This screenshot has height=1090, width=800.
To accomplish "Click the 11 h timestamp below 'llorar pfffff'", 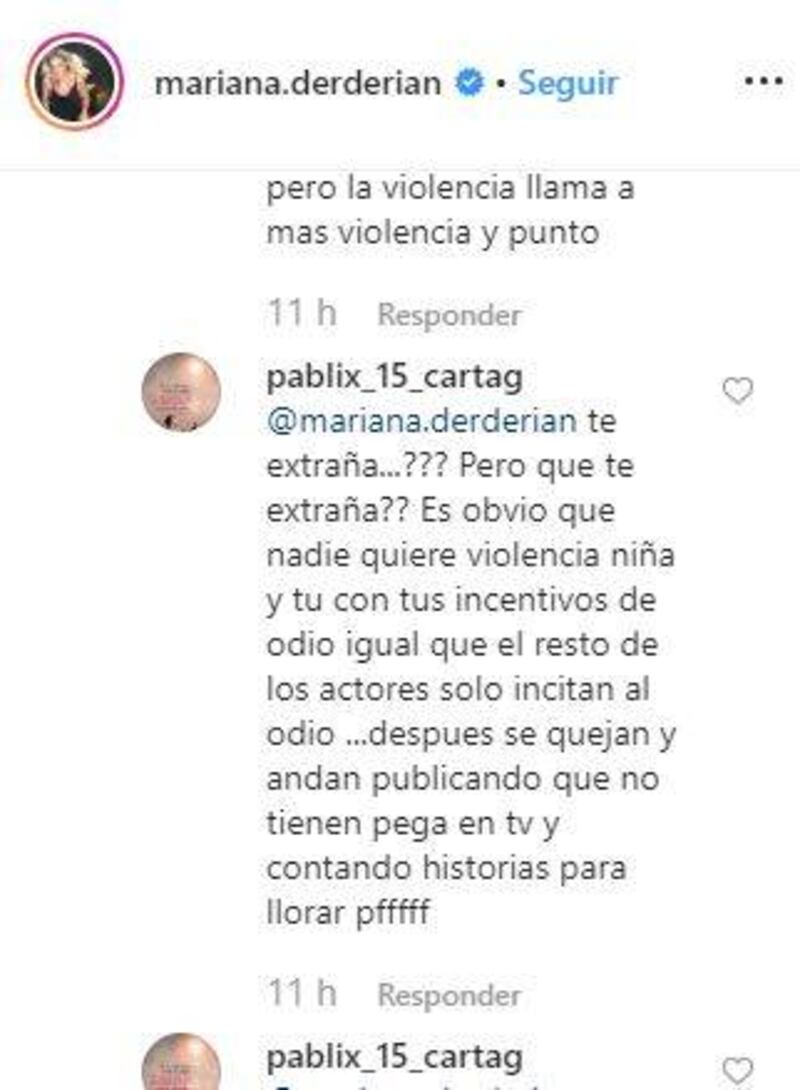I will pos(302,993).
